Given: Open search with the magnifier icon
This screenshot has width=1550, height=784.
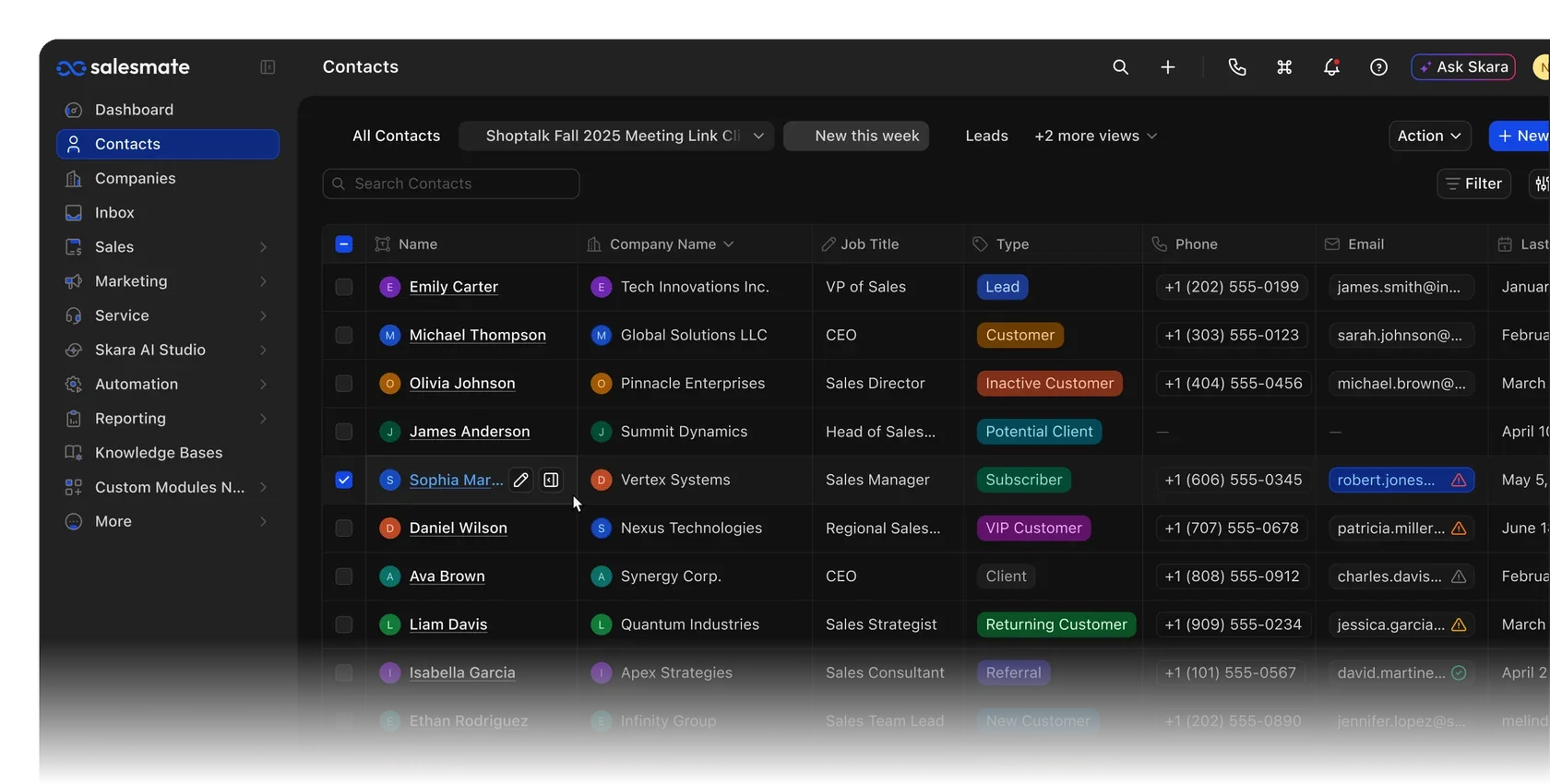Looking at the screenshot, I should tap(1120, 67).
